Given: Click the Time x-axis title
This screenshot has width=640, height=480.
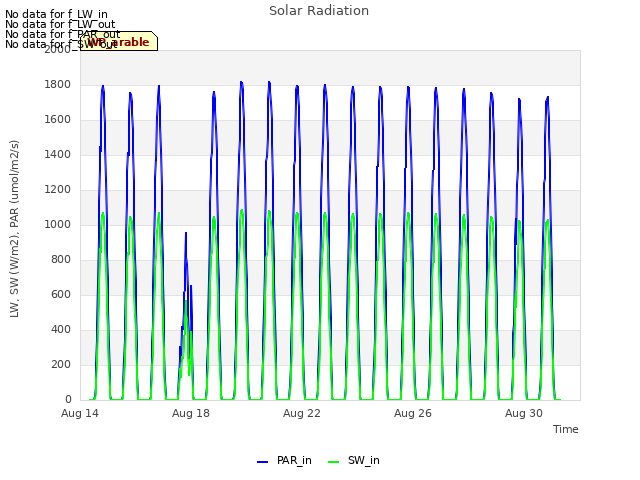Looking at the screenshot, I should (565, 429).
